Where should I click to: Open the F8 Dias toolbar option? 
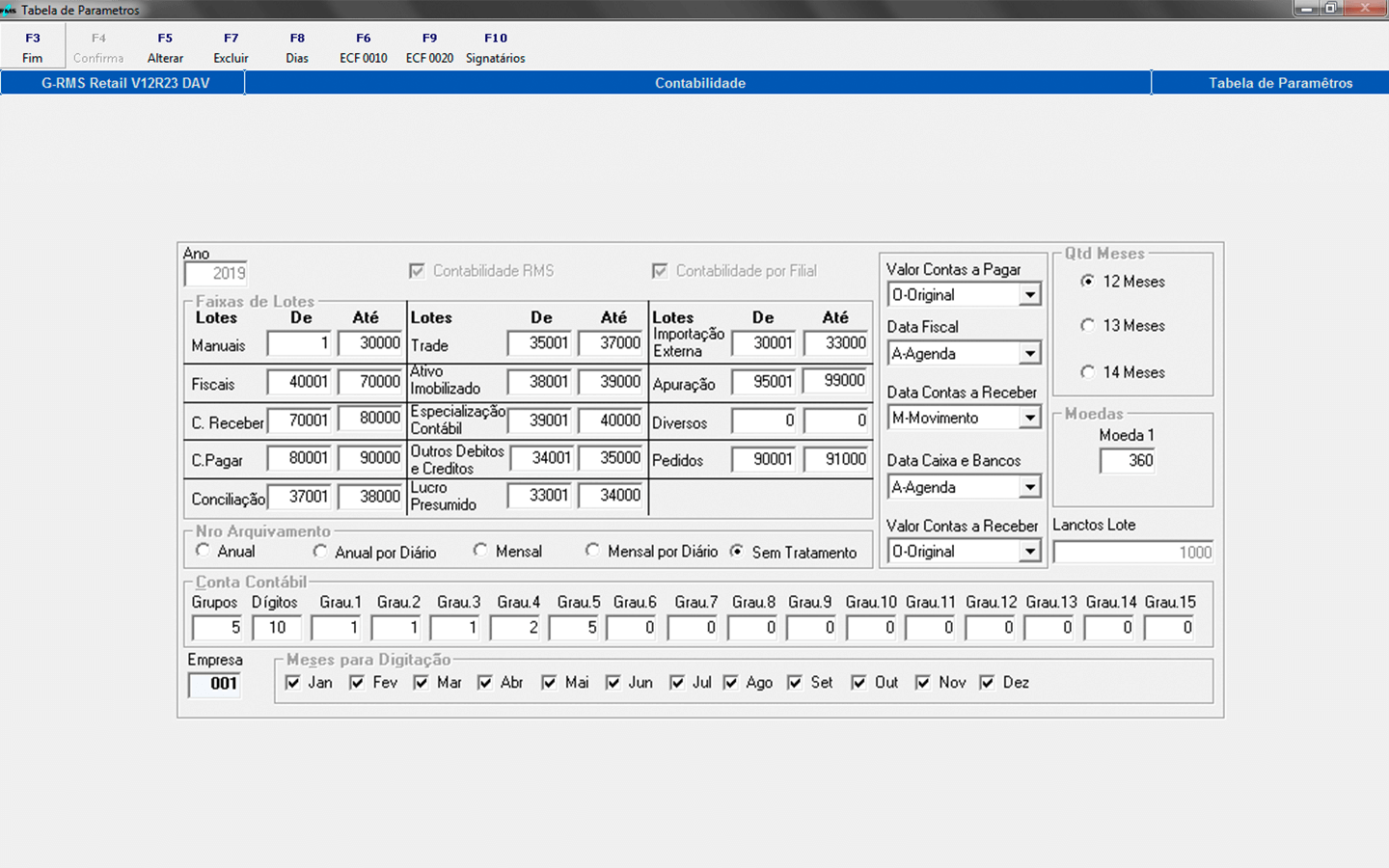click(297, 47)
